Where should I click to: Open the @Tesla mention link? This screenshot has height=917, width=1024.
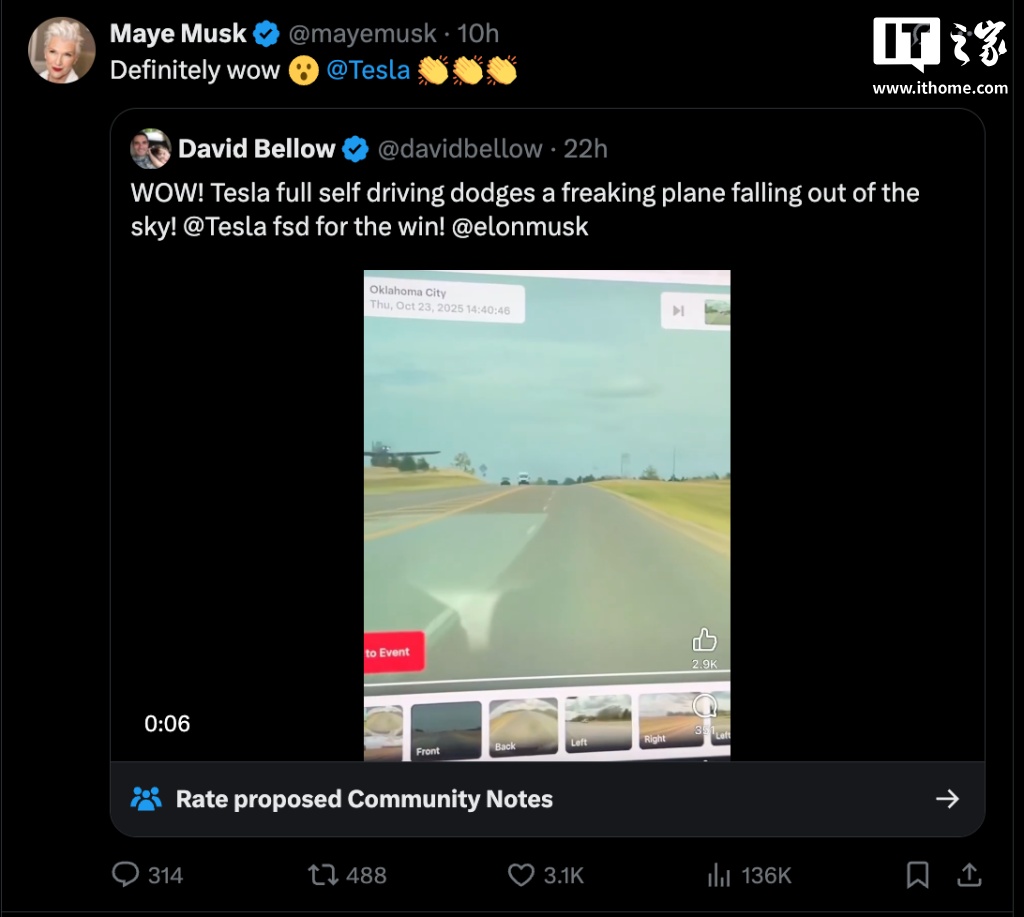coord(368,70)
